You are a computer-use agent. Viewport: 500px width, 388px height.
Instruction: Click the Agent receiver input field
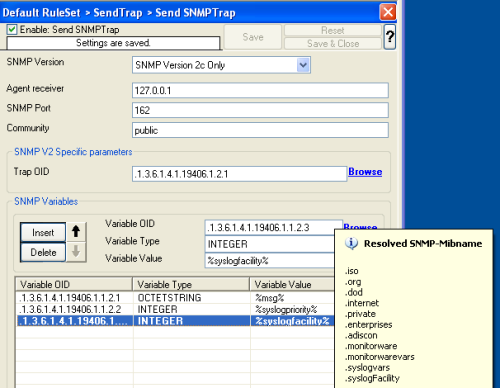coord(260,90)
